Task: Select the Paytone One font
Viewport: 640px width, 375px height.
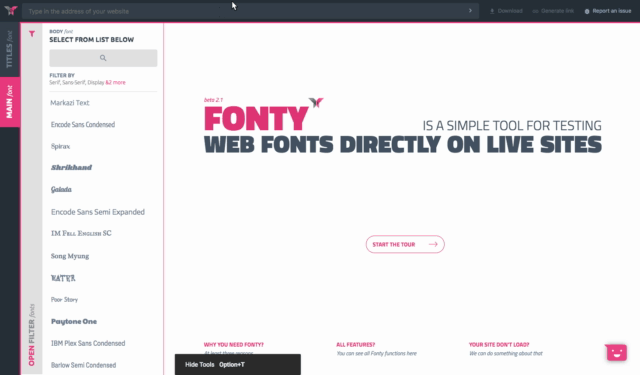Action: click(74, 322)
